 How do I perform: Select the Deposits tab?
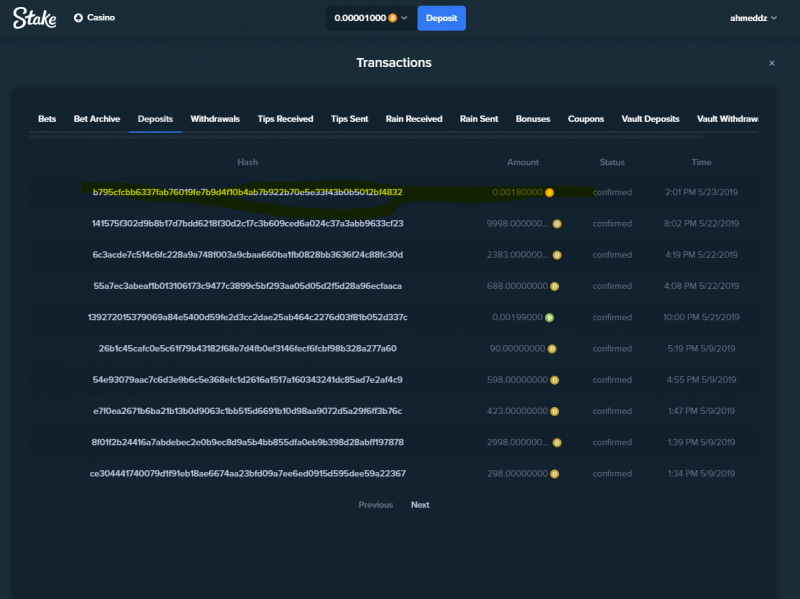point(155,119)
